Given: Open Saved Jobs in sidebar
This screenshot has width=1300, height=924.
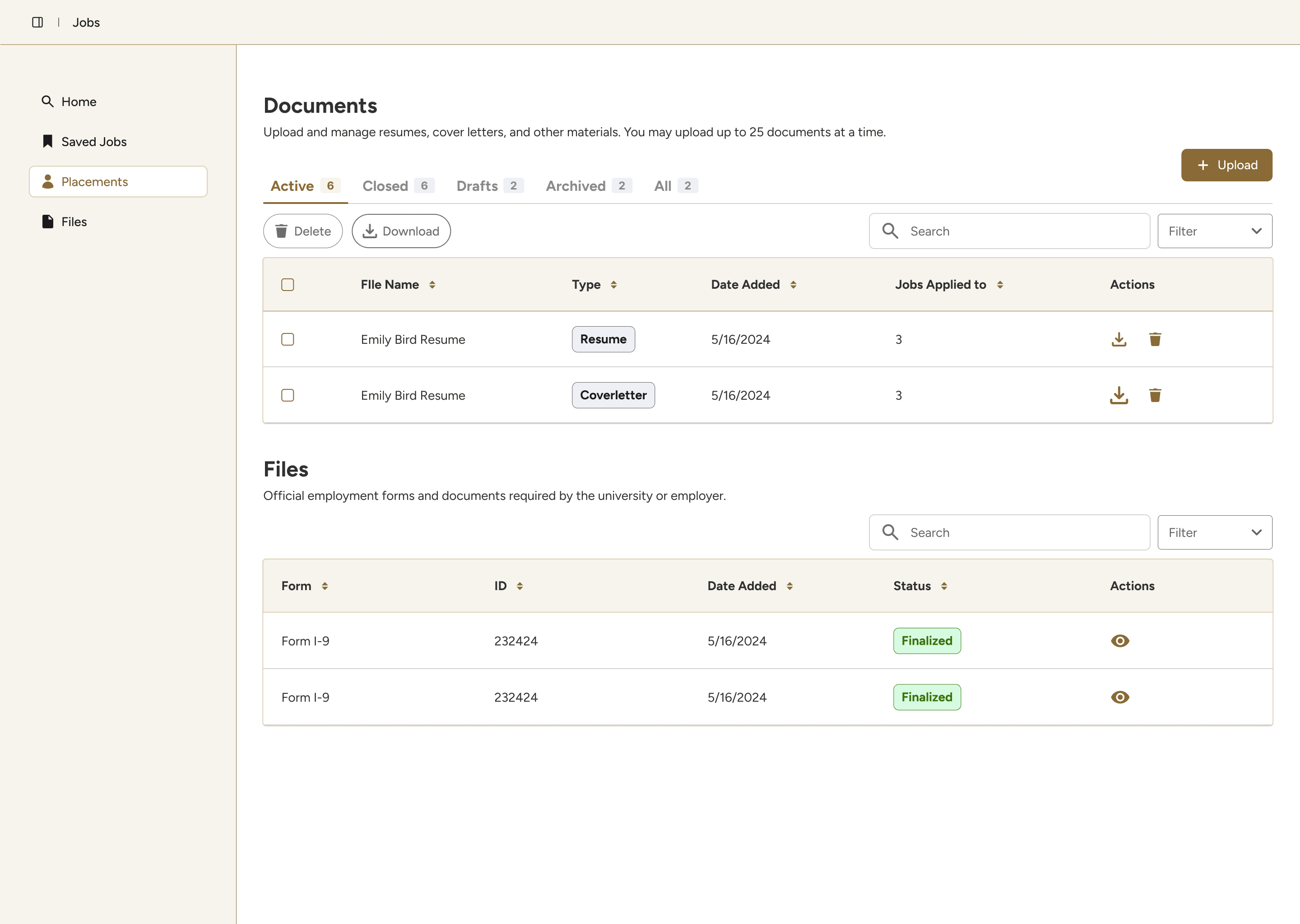Looking at the screenshot, I should pyautogui.click(x=94, y=142).
